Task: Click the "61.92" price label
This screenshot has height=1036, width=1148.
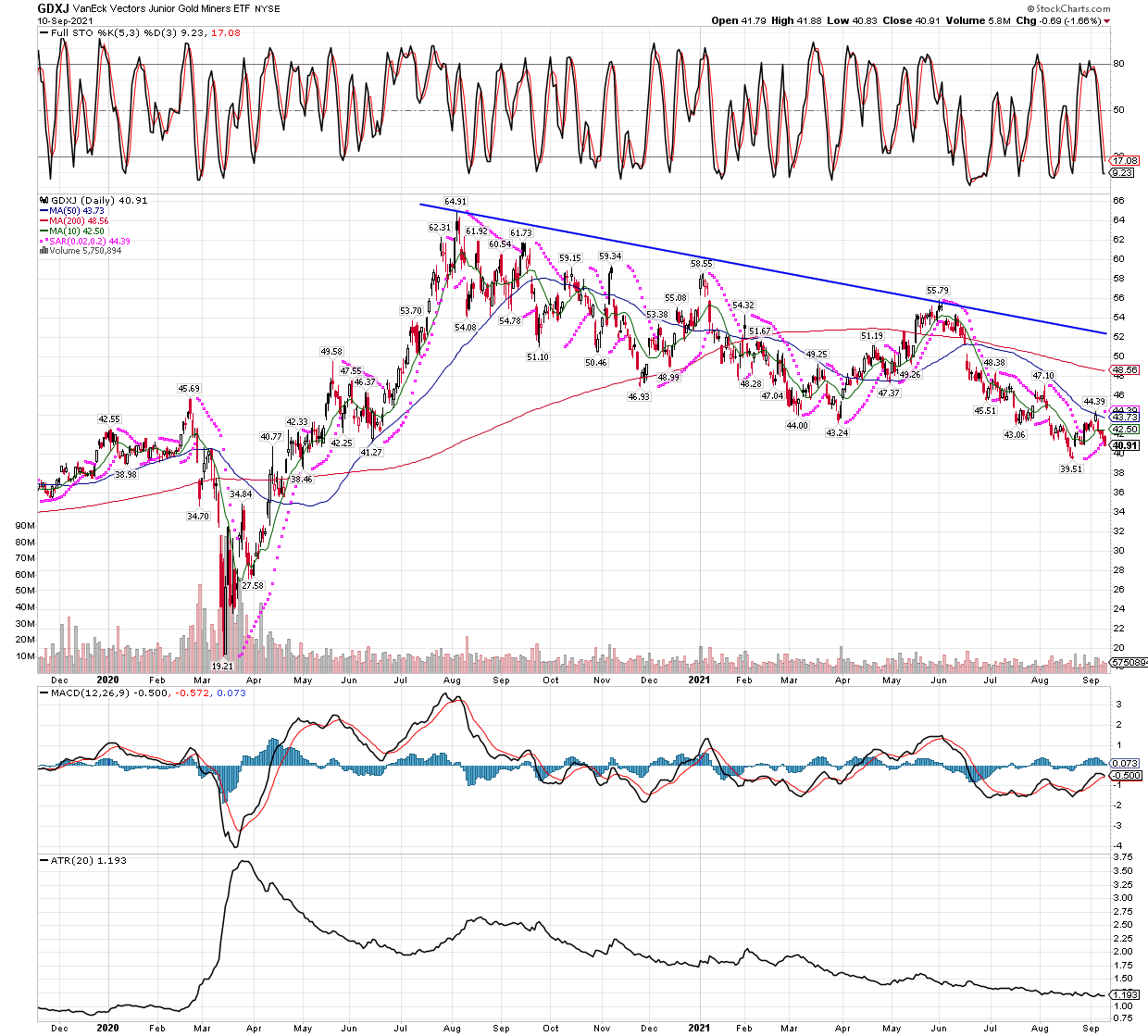Action: tap(476, 231)
